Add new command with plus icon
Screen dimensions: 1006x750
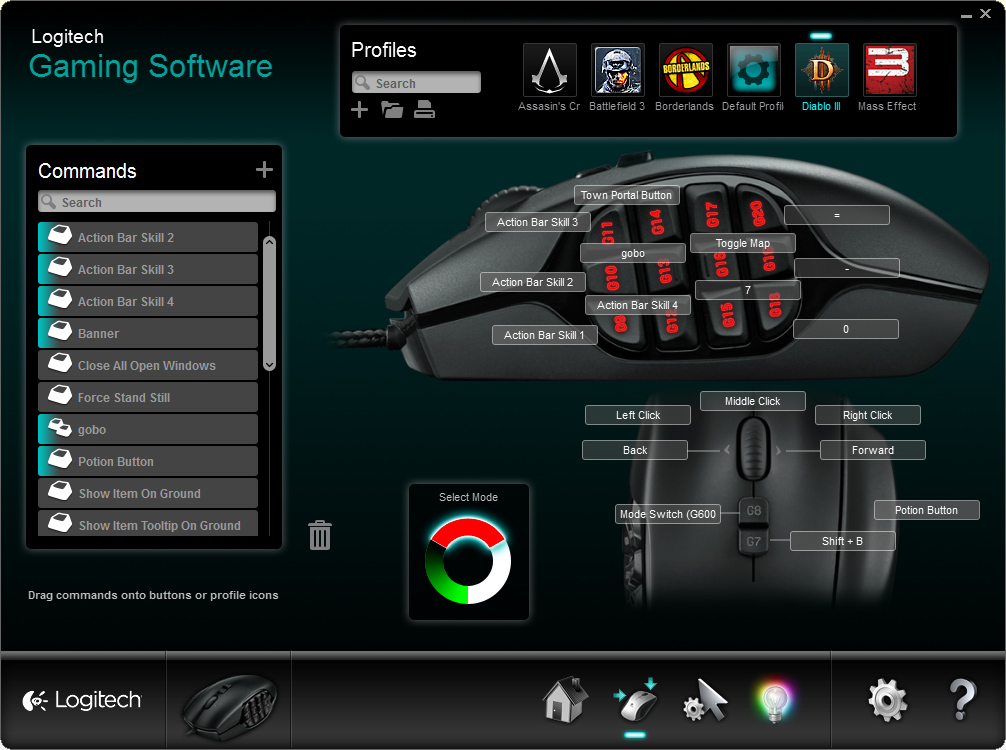point(264,170)
